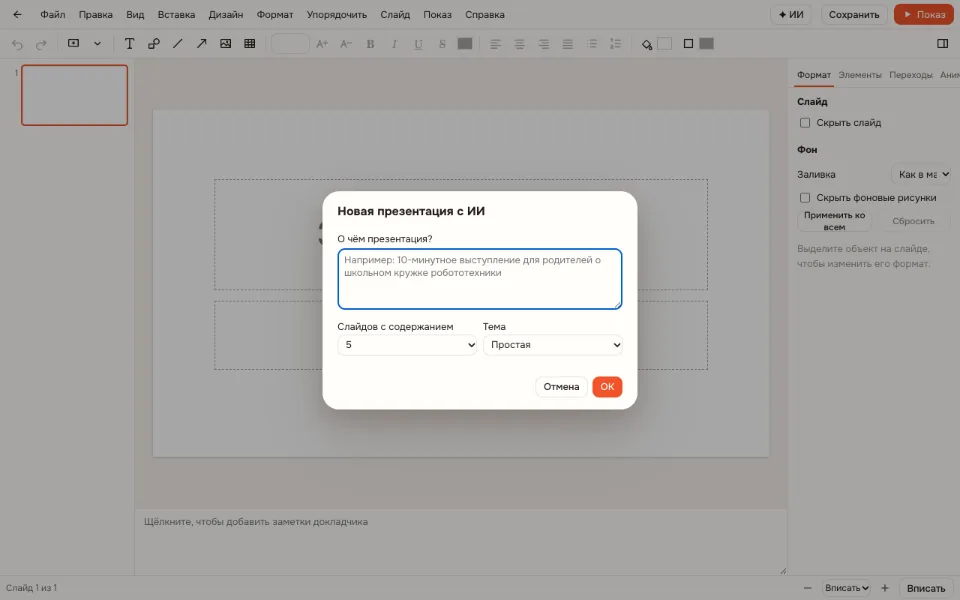Click the insert shapes icon
960x600 pixels.
[154, 43]
